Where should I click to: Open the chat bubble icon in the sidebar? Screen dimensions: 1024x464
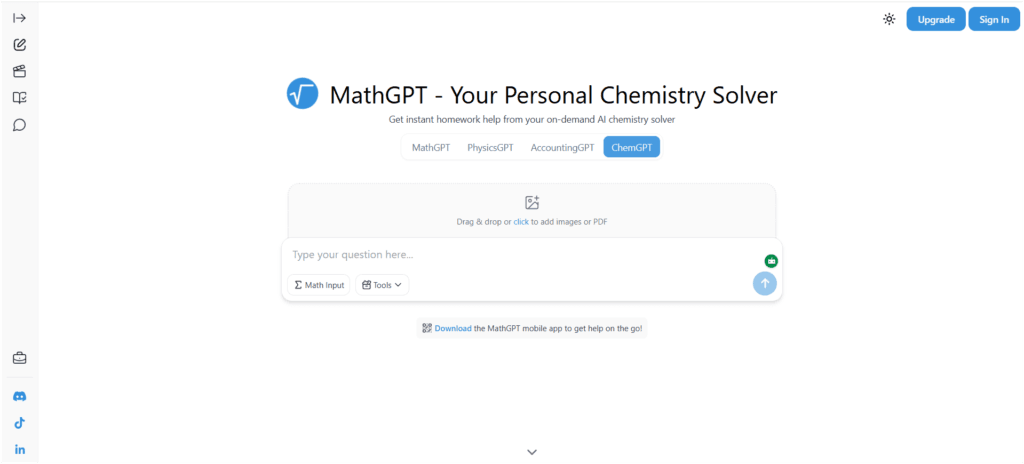(19, 125)
